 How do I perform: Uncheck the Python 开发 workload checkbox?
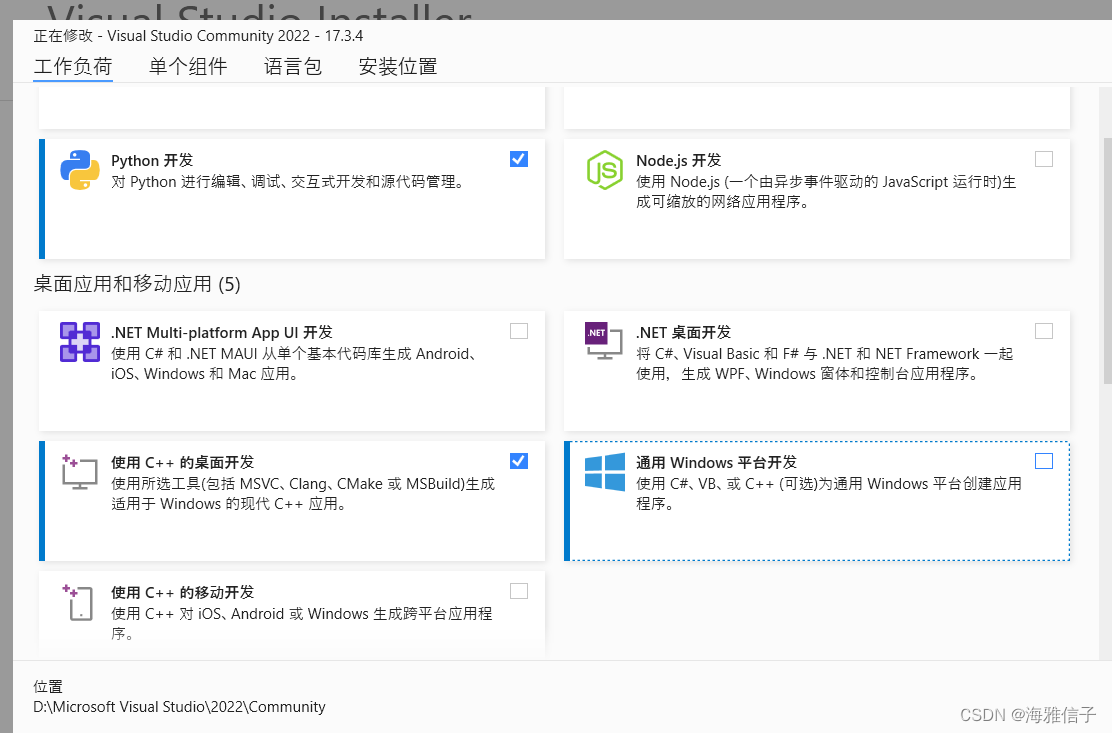pos(519,159)
